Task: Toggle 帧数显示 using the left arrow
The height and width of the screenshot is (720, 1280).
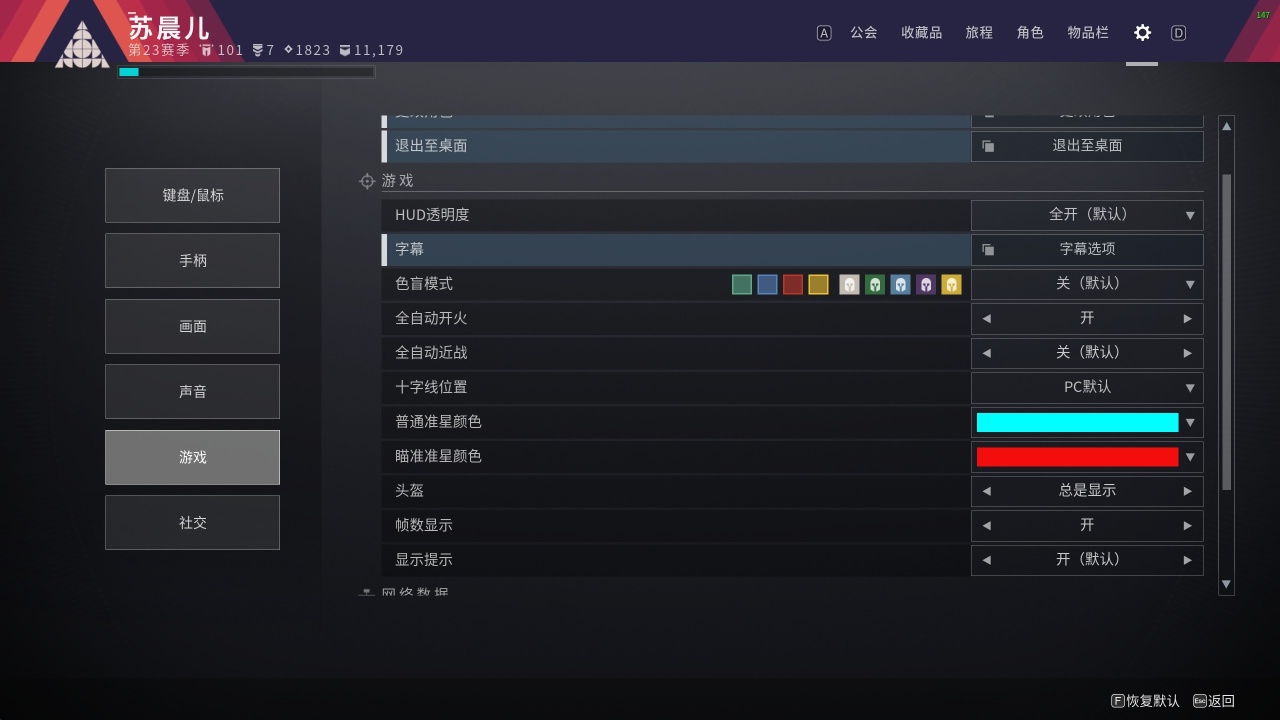Action: pyautogui.click(x=986, y=526)
